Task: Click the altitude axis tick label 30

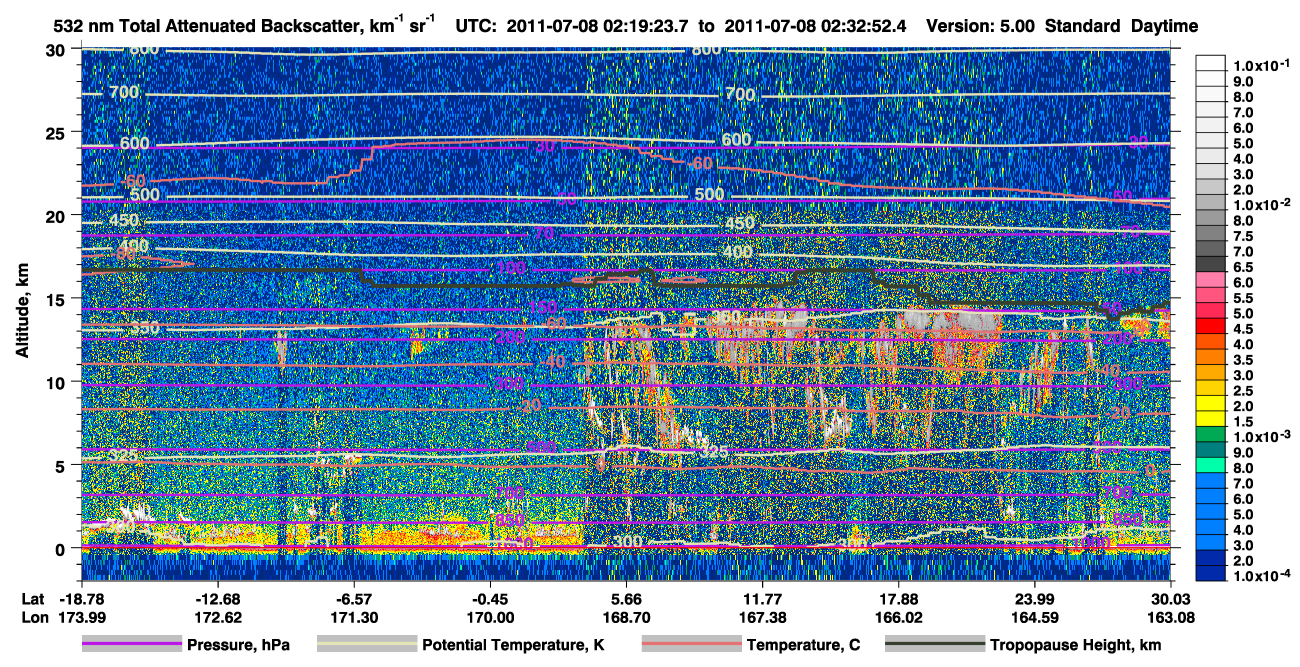Action: [57, 49]
